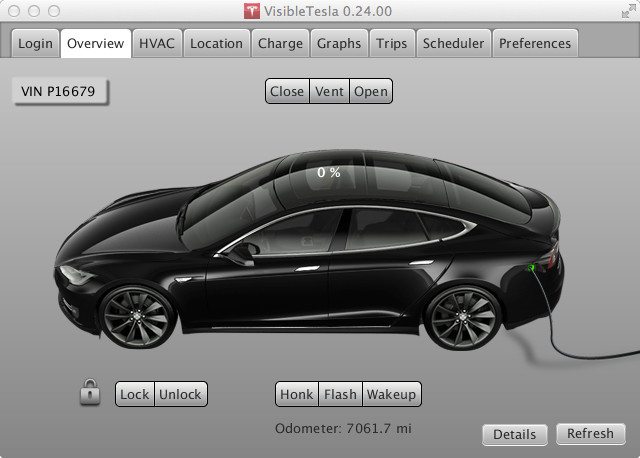Image resolution: width=640 pixels, height=458 pixels.
Task: Wake up the car with Wakeup
Action: (x=391, y=394)
